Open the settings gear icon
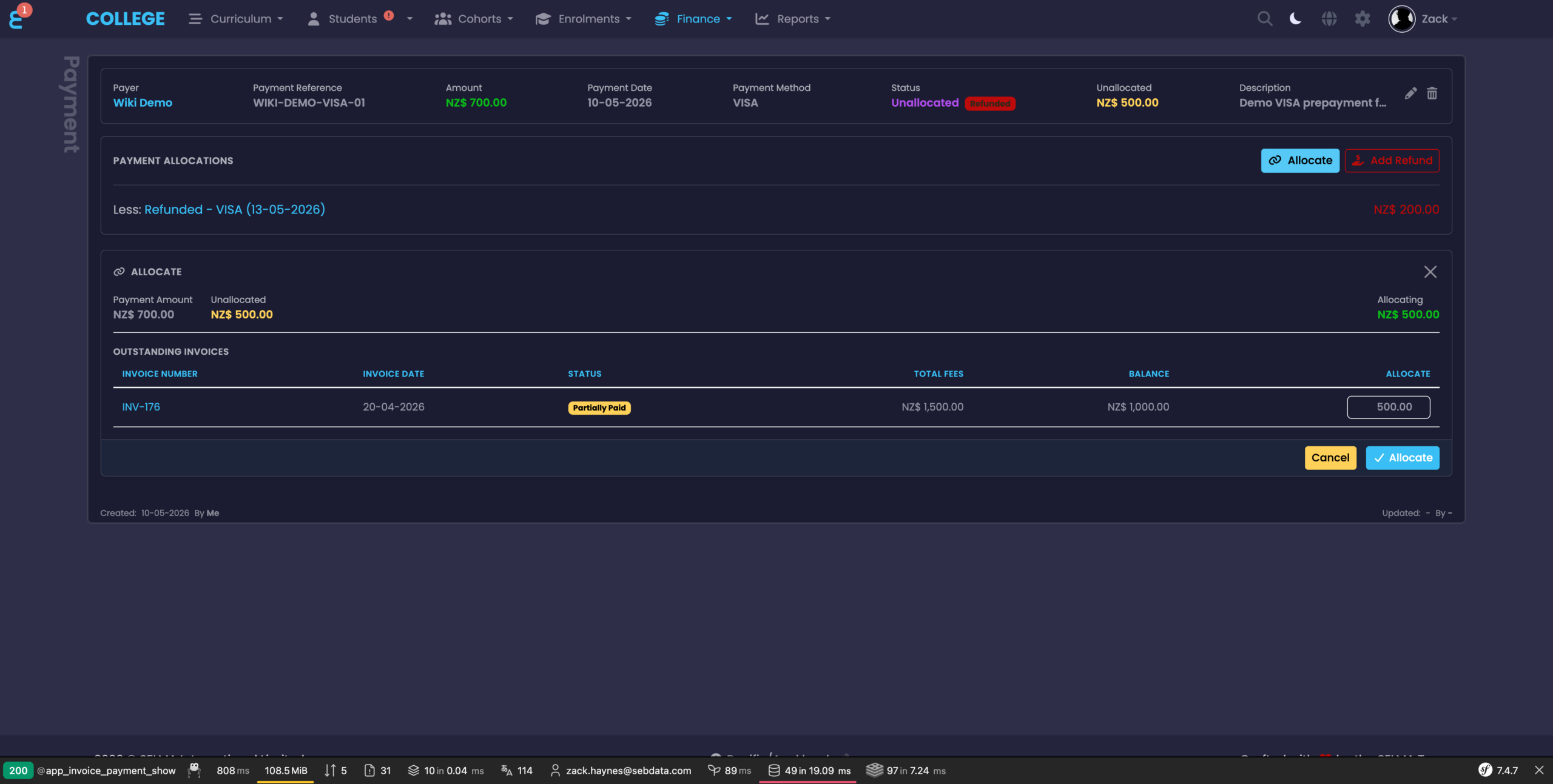 click(x=1363, y=19)
